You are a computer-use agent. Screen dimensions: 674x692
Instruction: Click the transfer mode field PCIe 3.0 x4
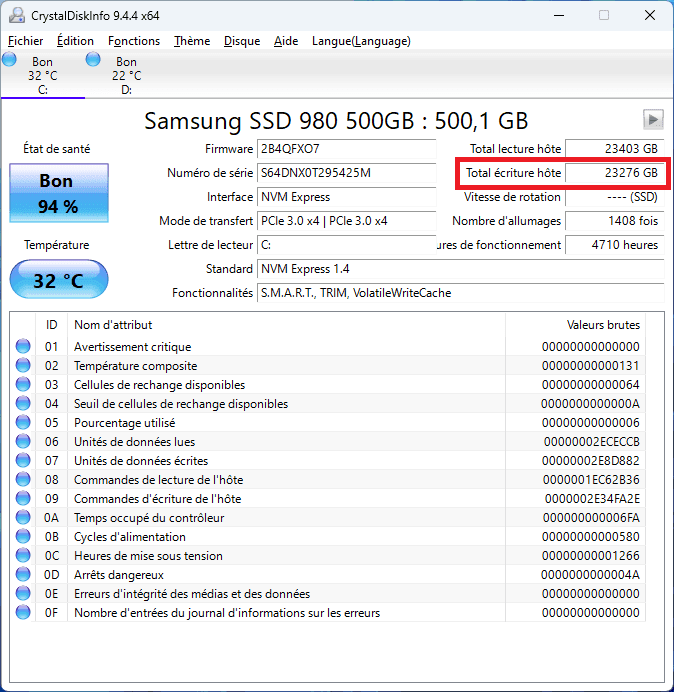tap(346, 221)
